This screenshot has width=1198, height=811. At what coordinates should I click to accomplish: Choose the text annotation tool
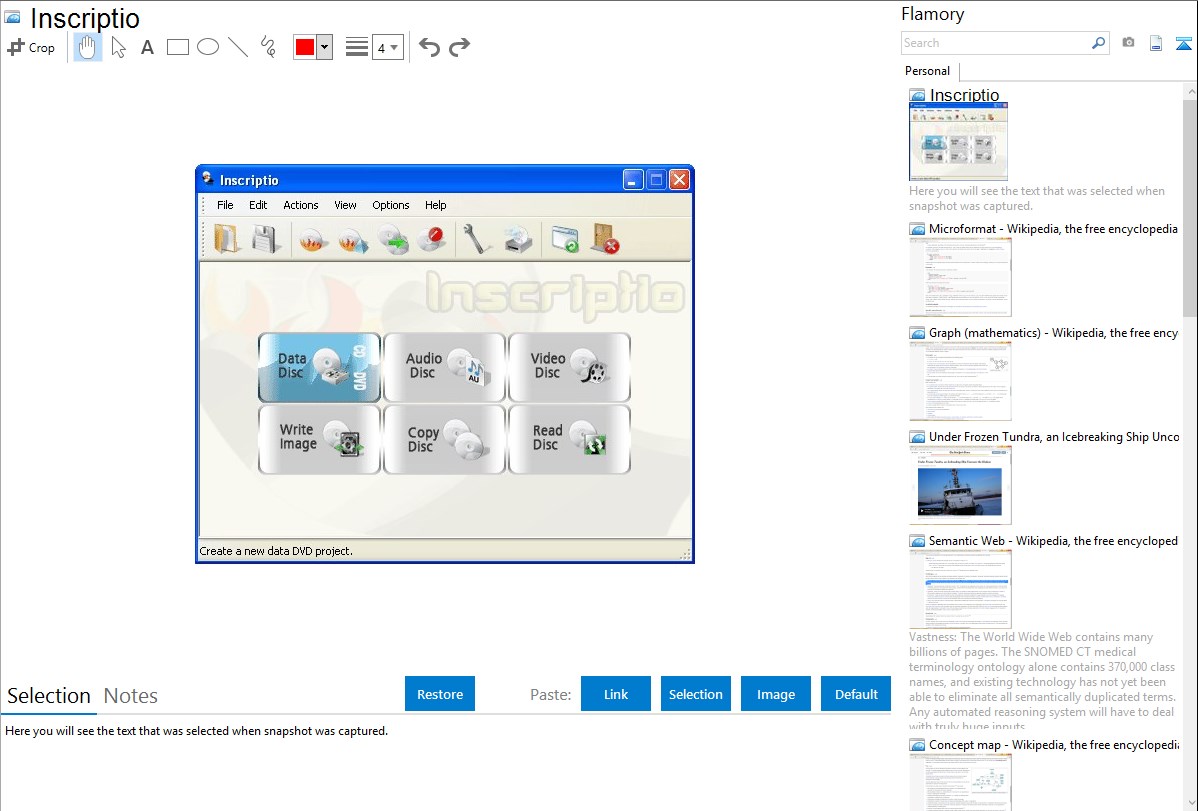[x=147, y=47]
